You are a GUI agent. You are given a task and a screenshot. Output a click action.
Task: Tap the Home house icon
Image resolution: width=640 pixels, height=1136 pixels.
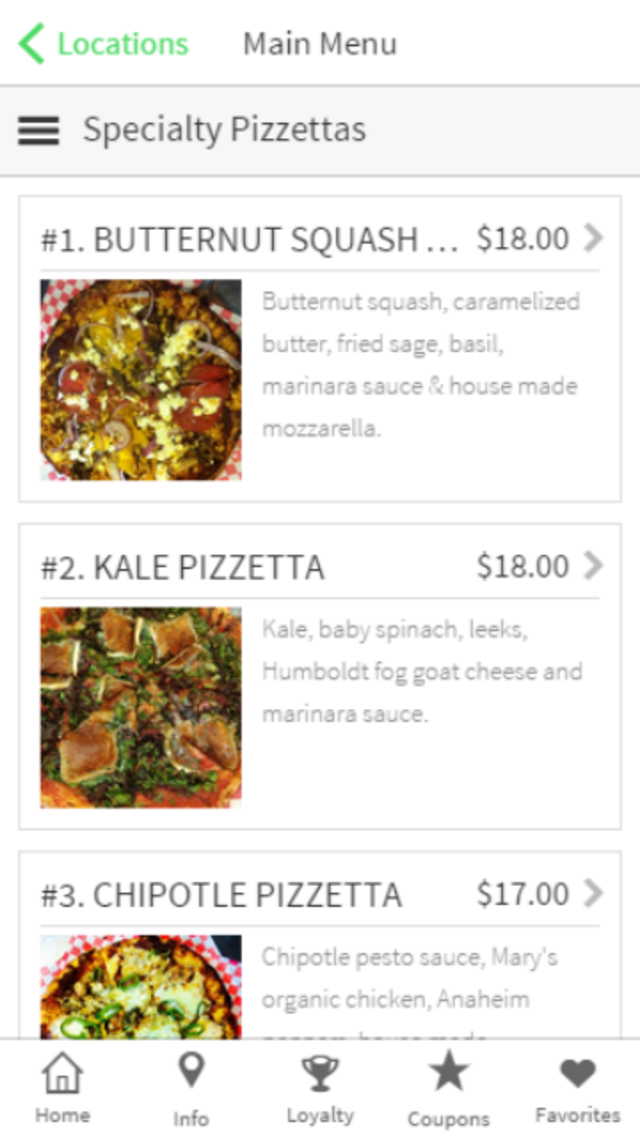tap(62, 1075)
